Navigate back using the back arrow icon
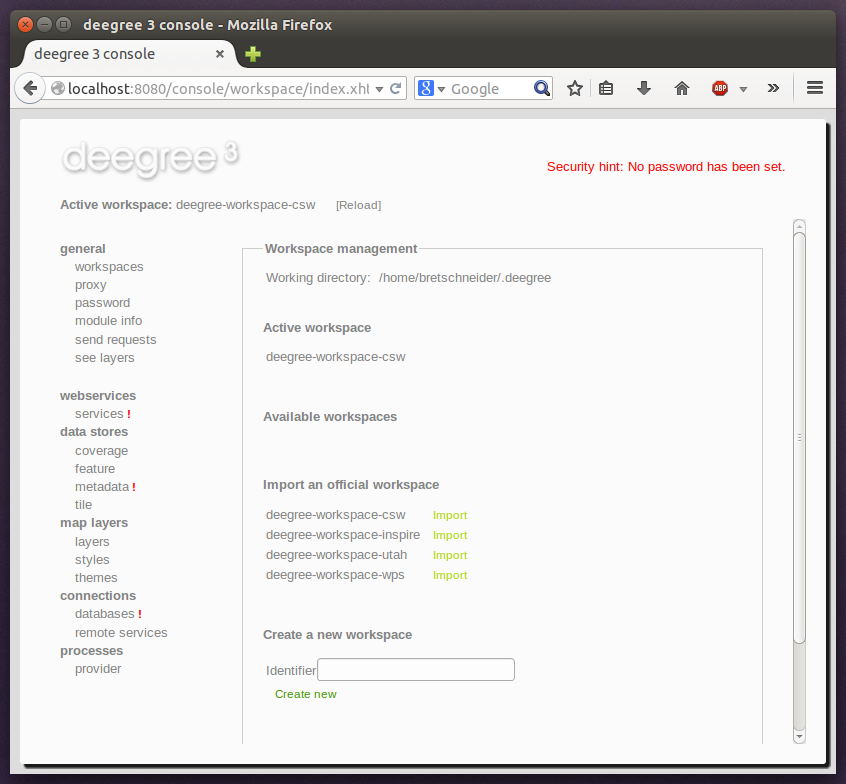Viewport: 846px width, 784px height. 30,88
